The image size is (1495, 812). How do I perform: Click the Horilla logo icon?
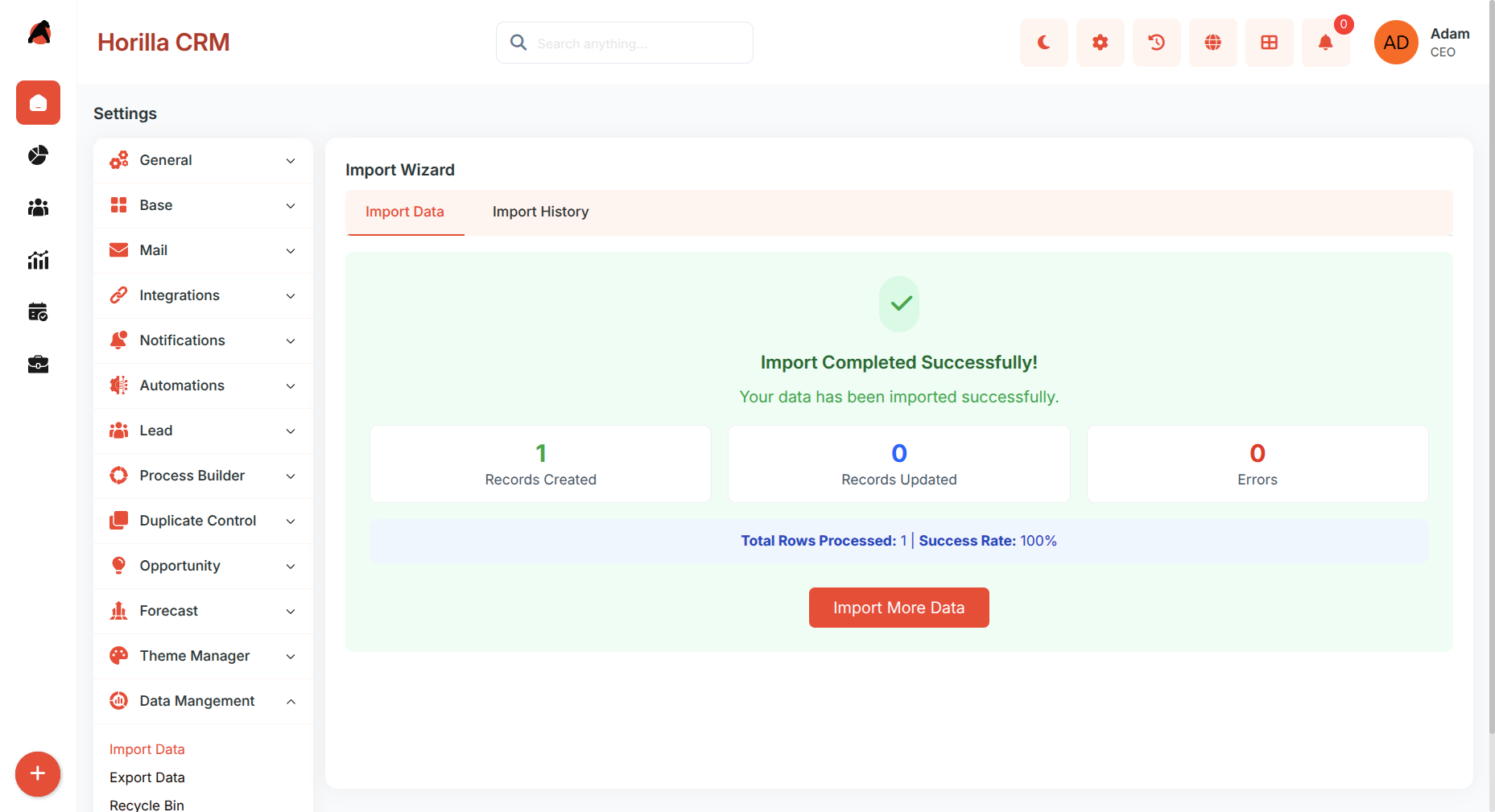[39, 33]
